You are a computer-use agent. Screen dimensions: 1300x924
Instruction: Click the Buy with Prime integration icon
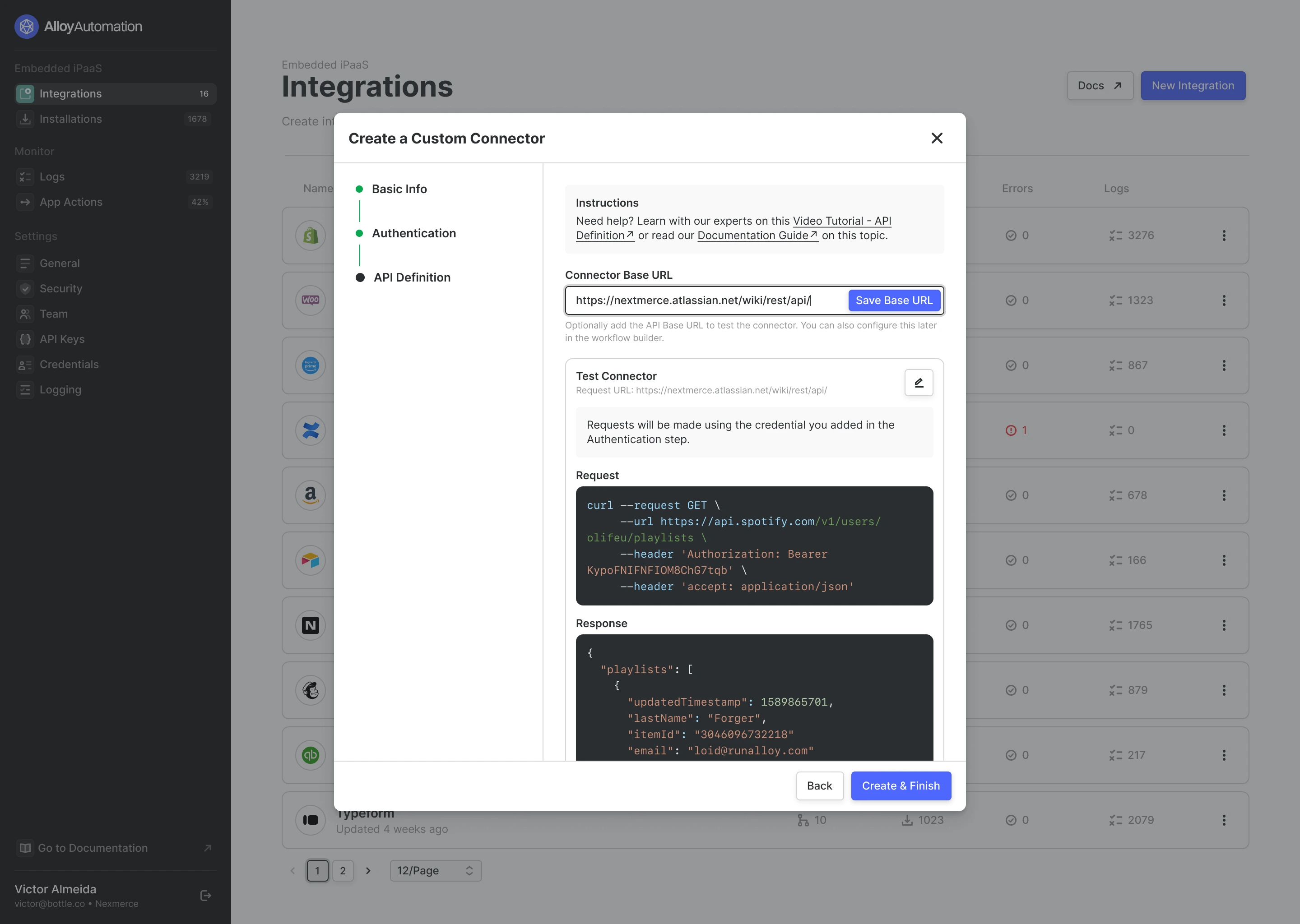[x=310, y=365]
